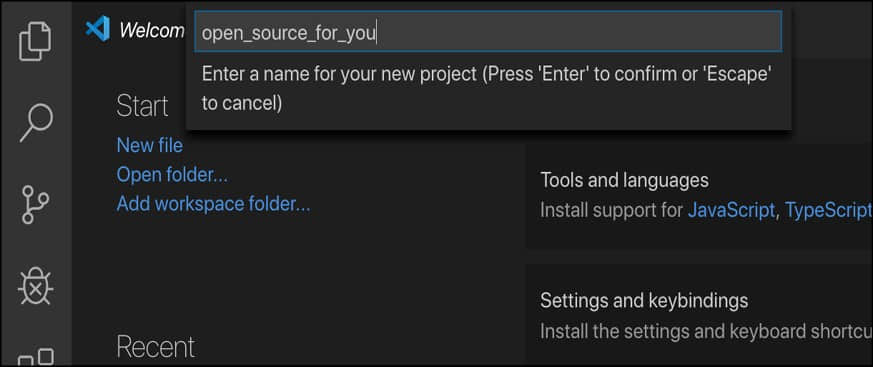Click the TypeScript support link

tap(828, 211)
